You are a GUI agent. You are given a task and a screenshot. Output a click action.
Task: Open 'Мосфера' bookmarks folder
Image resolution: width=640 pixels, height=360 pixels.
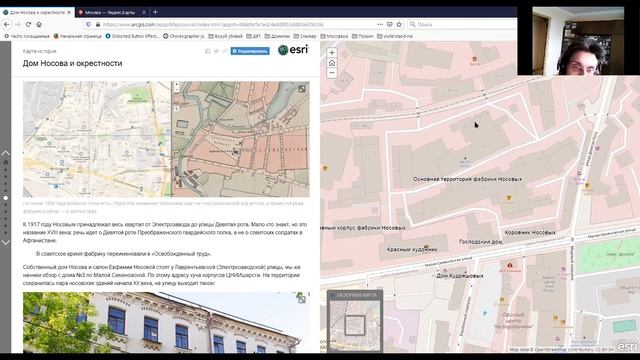(334, 36)
